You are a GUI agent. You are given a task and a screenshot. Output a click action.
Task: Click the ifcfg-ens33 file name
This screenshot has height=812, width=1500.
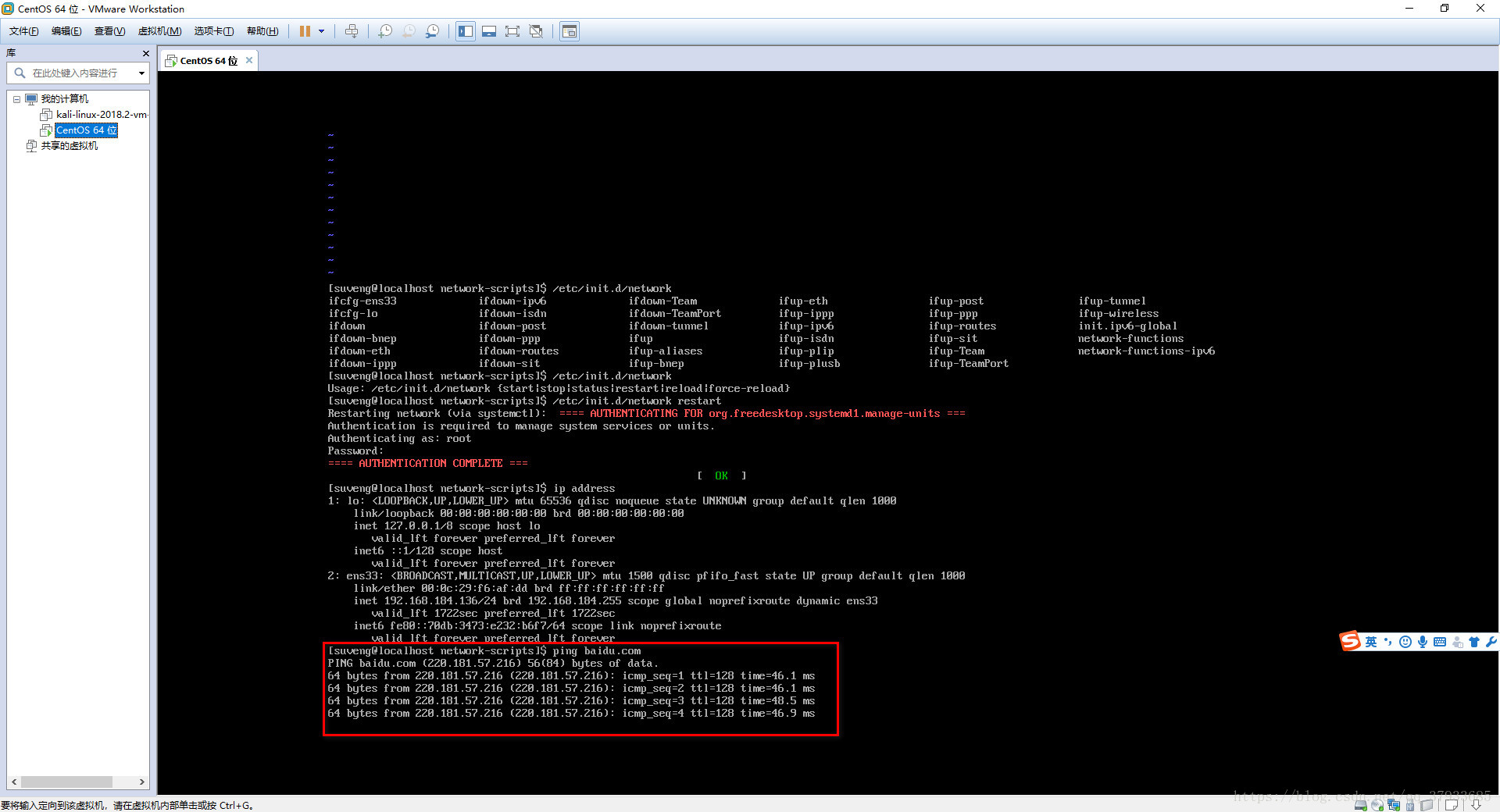(362, 301)
